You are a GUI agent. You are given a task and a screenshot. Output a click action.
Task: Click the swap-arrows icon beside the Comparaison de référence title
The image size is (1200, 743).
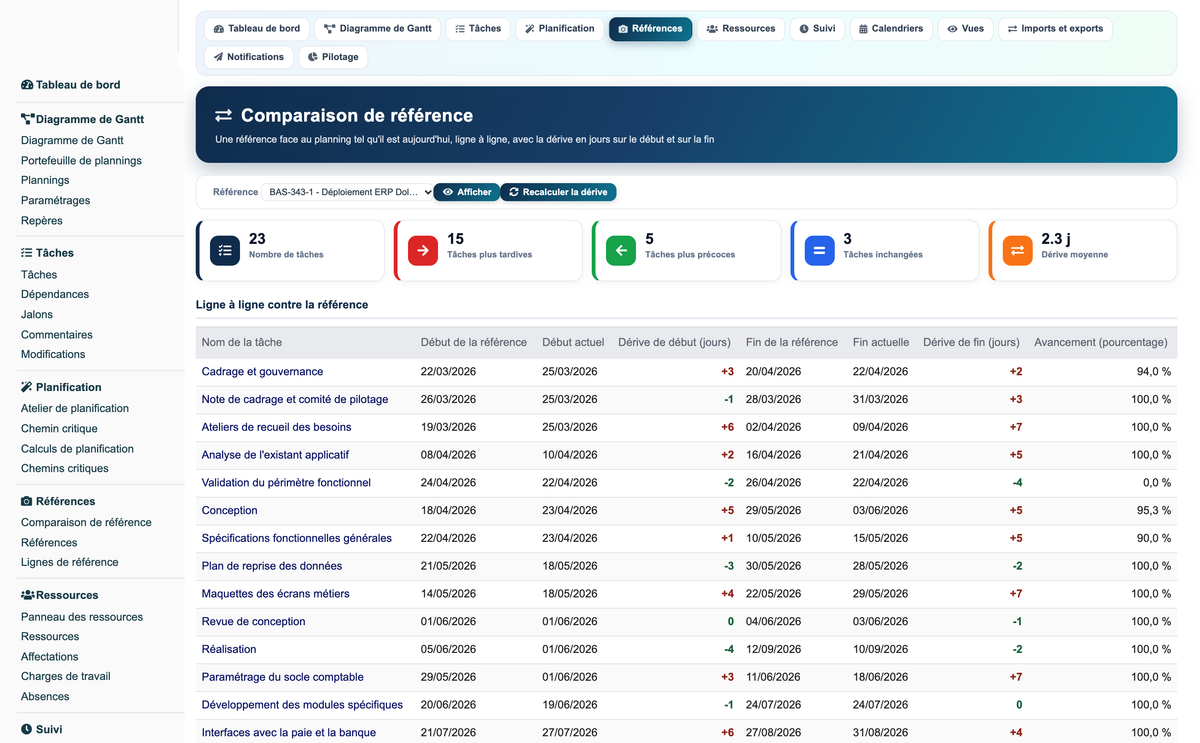(x=224, y=116)
